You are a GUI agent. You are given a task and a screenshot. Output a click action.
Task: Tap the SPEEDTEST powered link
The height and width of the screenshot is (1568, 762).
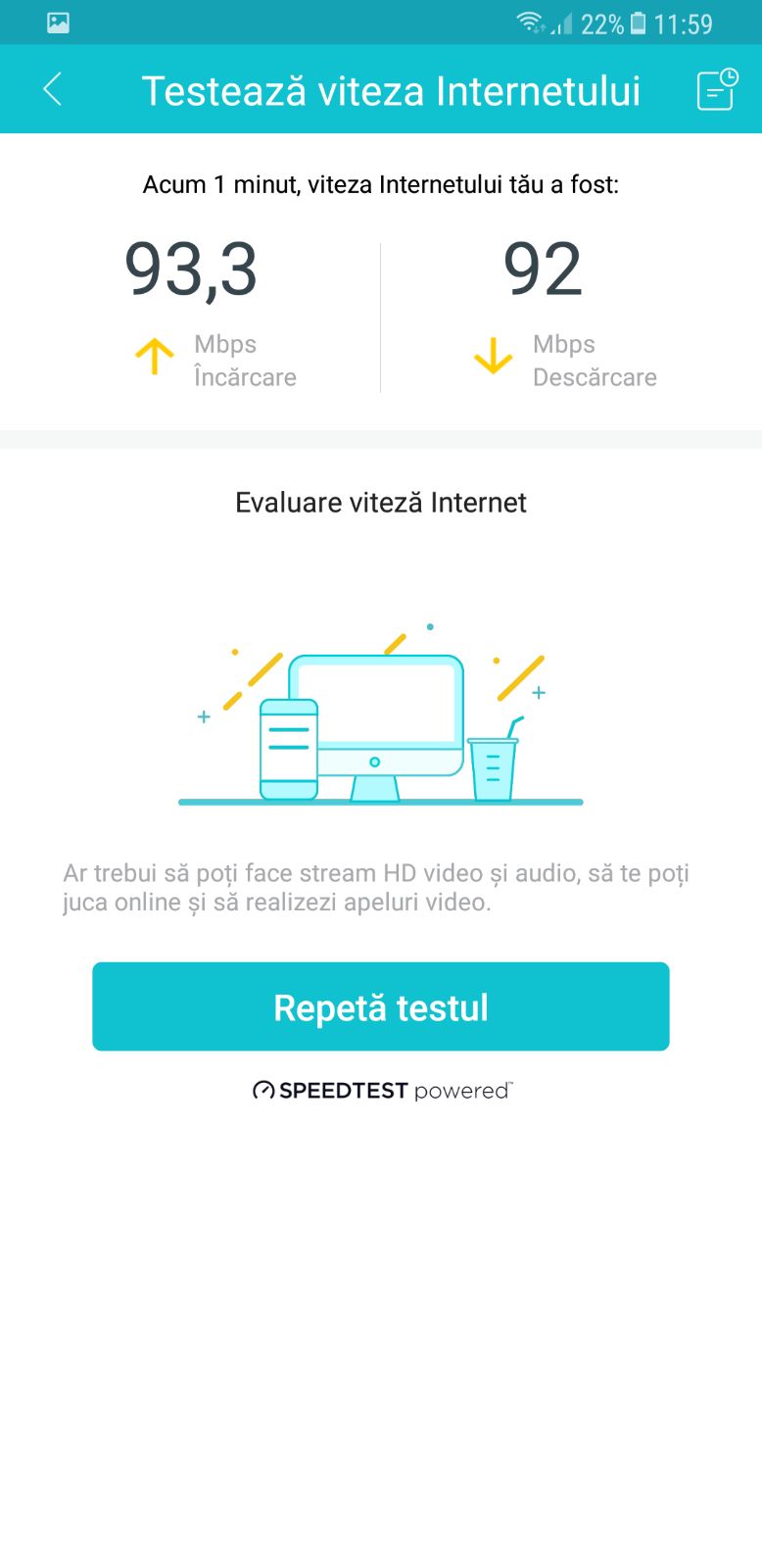(x=382, y=1090)
